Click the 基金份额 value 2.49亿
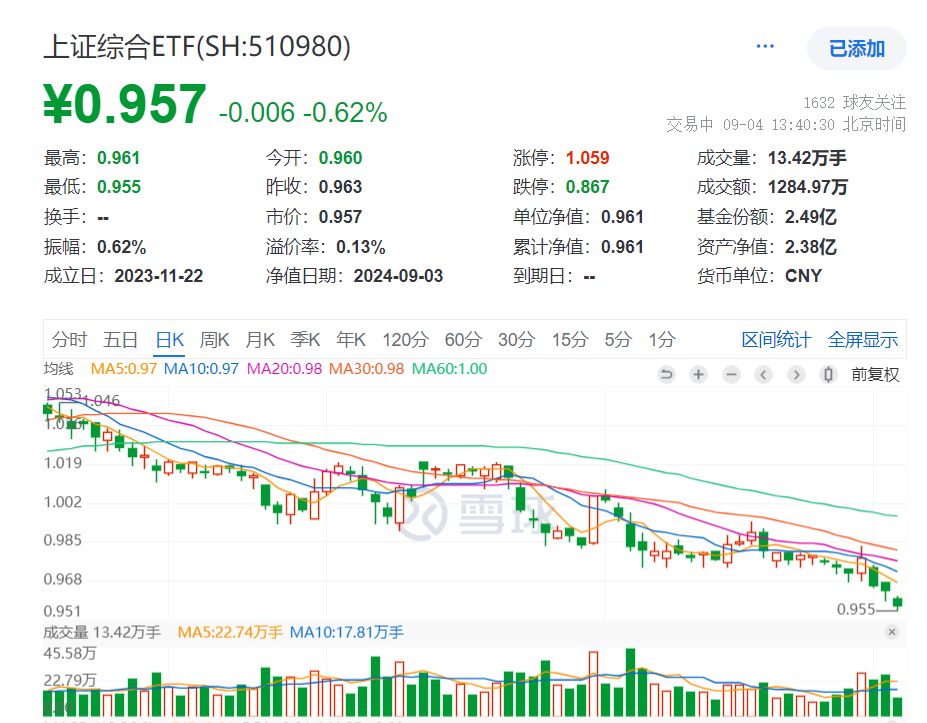This screenshot has width=927, height=723. click(x=811, y=217)
